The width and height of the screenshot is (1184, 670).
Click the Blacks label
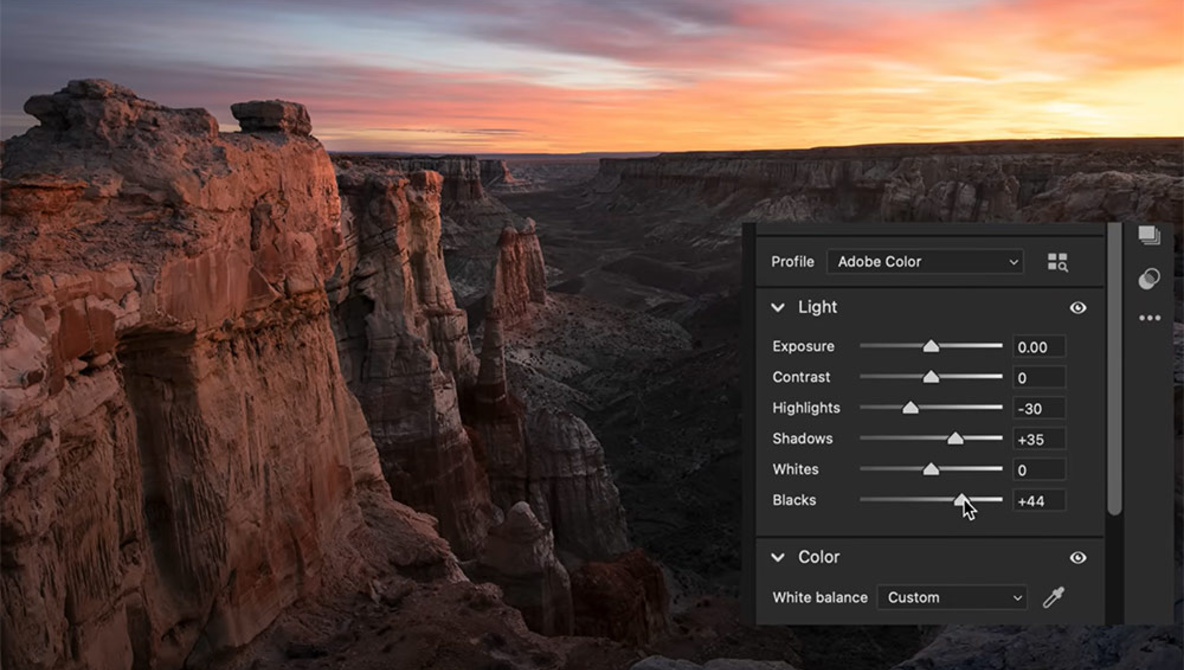[794, 500]
